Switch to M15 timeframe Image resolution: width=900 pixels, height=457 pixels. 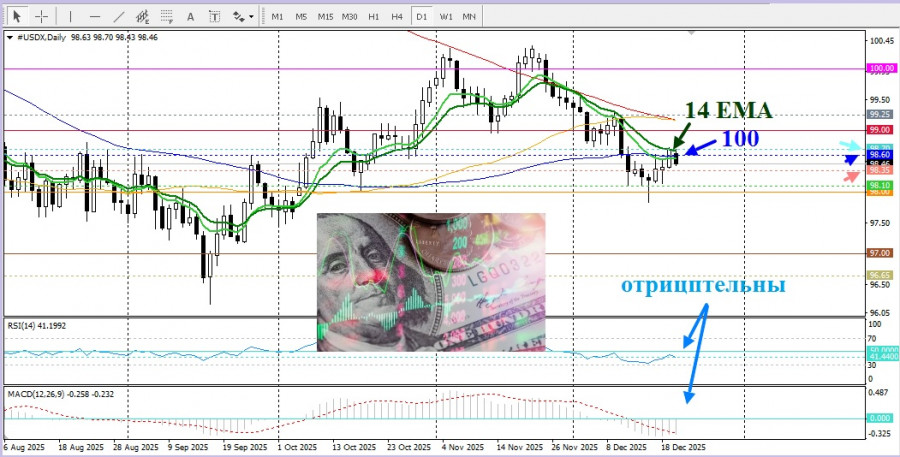pos(325,17)
